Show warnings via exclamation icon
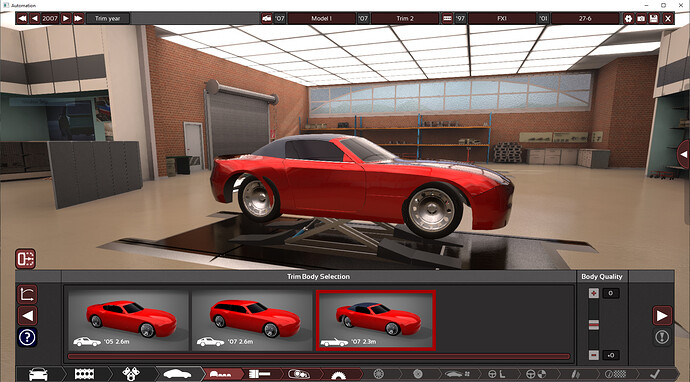 tap(662, 337)
